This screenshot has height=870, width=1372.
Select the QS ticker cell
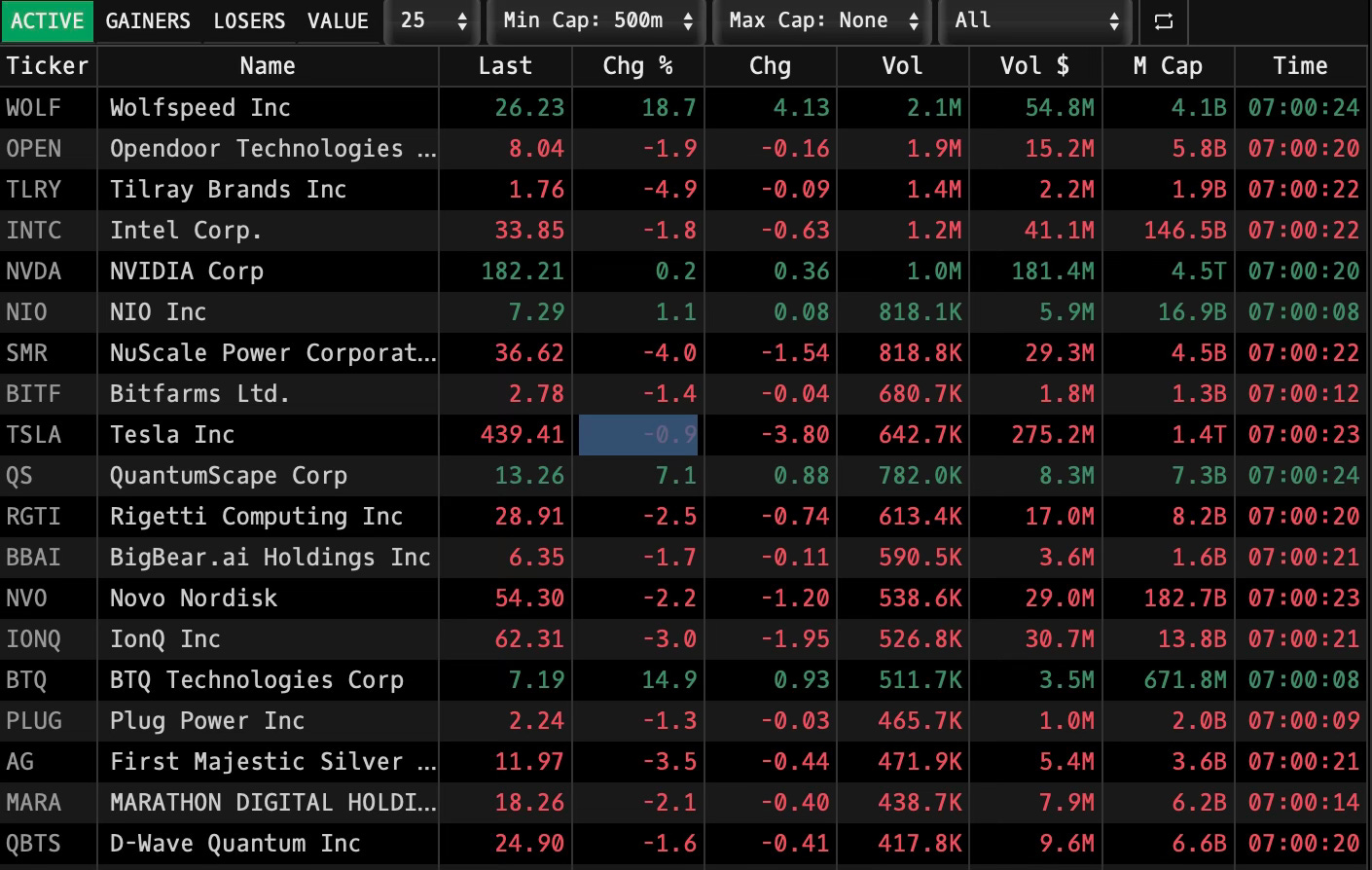pyautogui.click(x=48, y=476)
